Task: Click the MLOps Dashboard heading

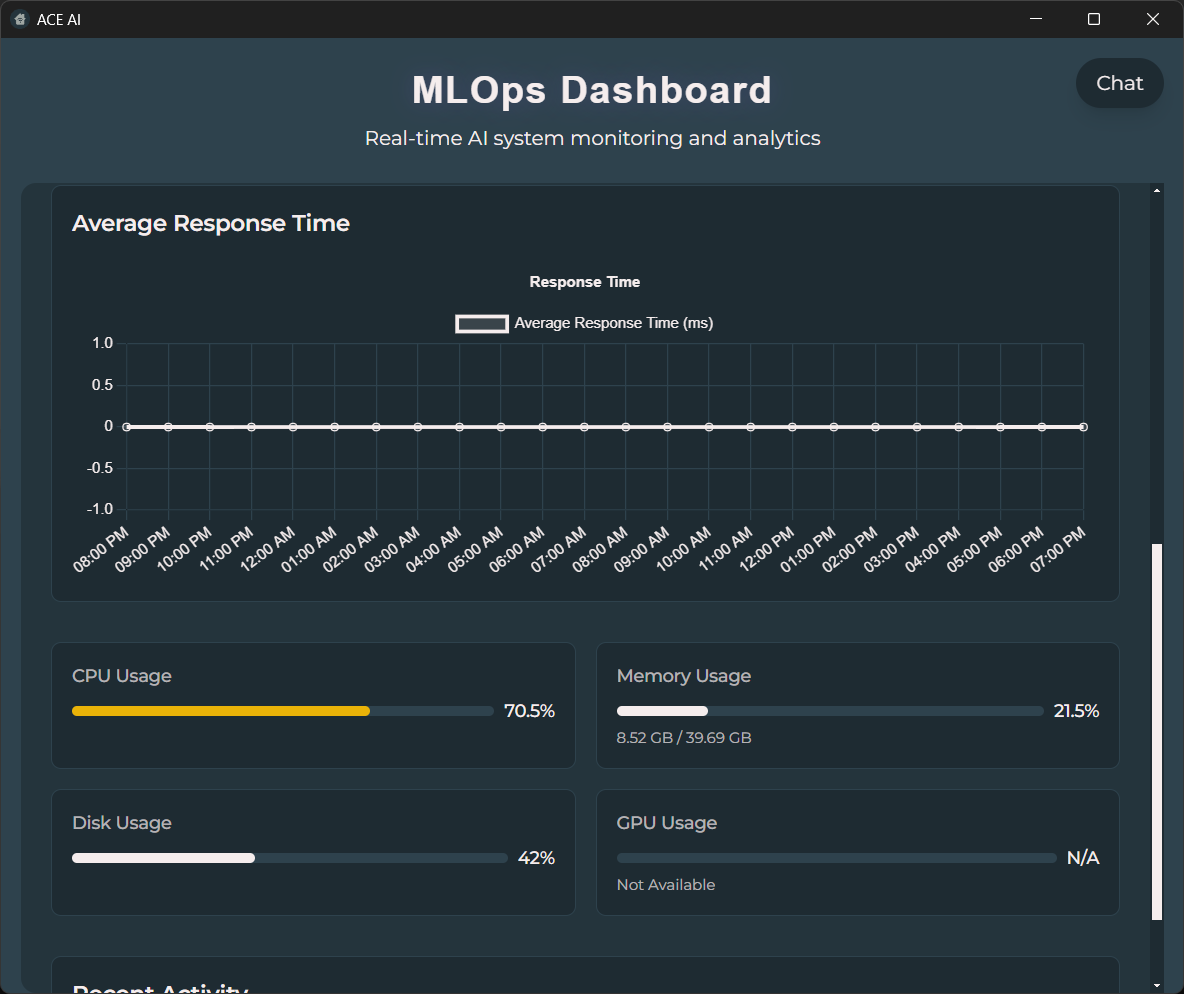Action: [x=591, y=90]
